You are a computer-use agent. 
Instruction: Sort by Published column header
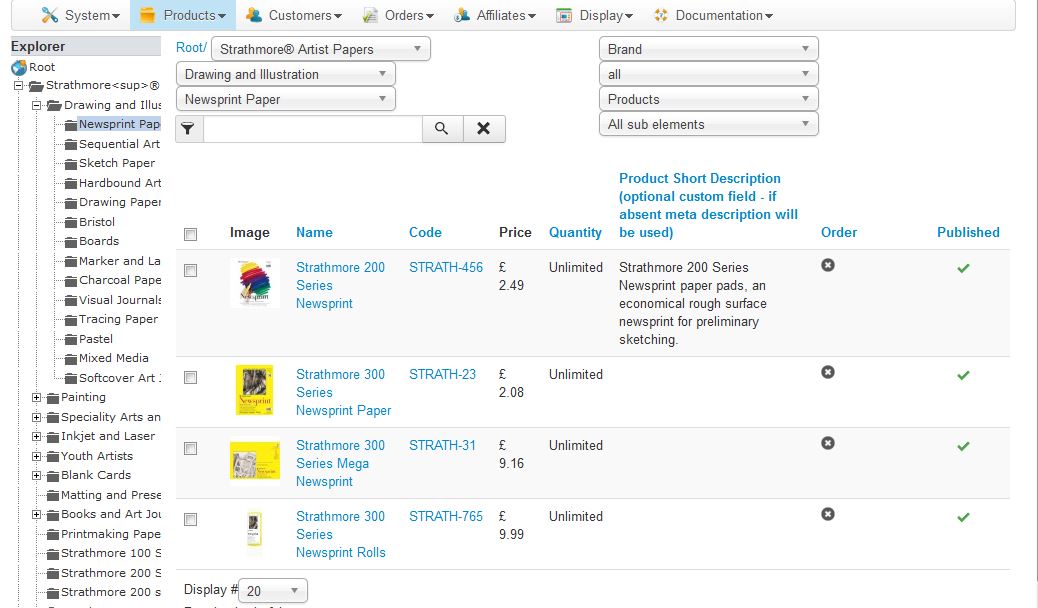[968, 232]
